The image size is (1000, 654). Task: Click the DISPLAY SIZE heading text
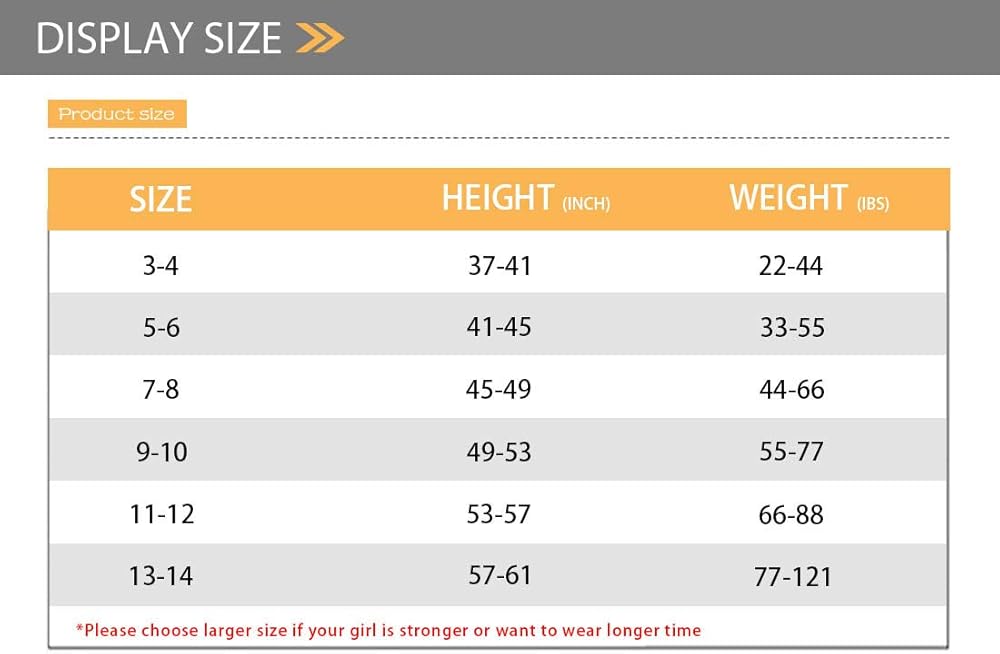pos(159,38)
